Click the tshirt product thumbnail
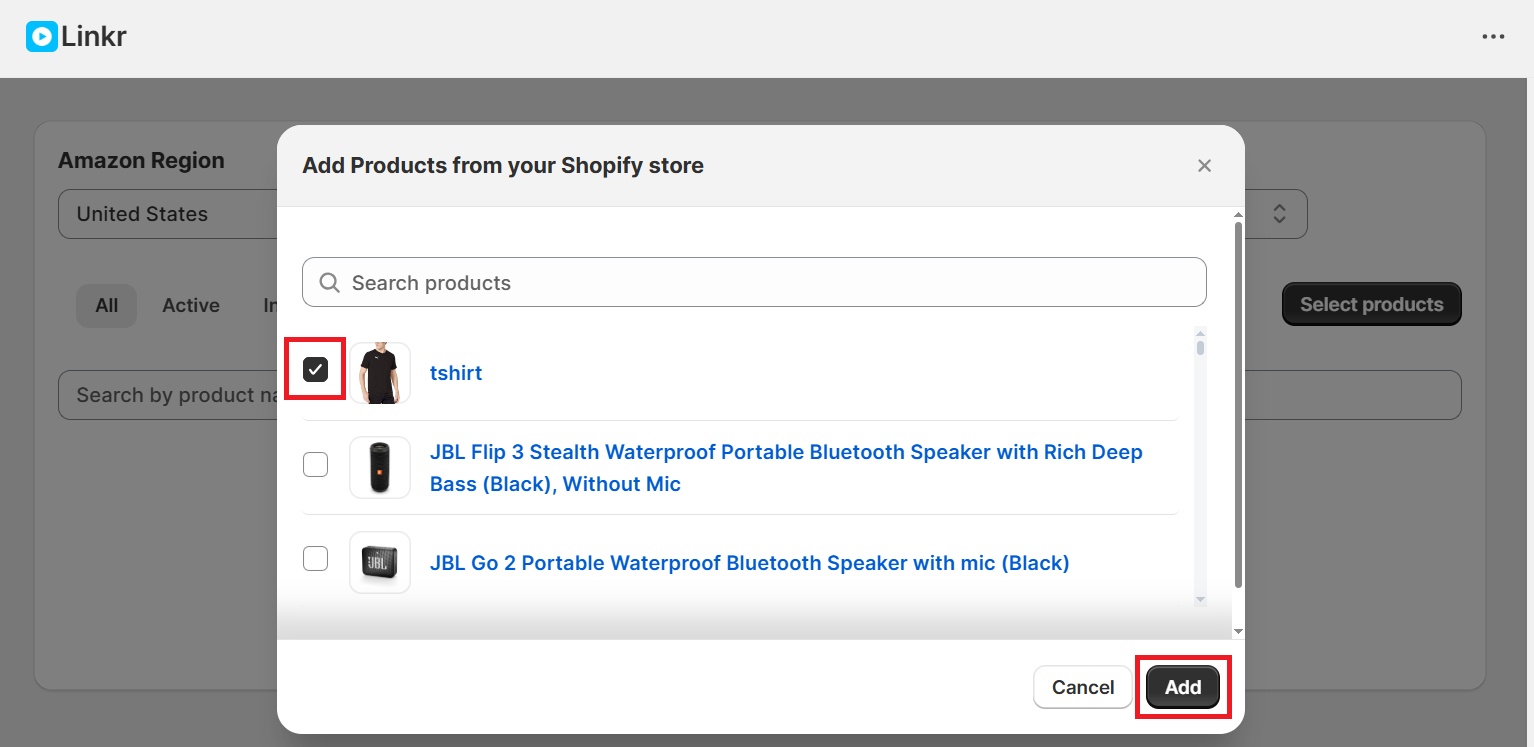Image resolution: width=1534 pixels, height=747 pixels. pos(380,373)
